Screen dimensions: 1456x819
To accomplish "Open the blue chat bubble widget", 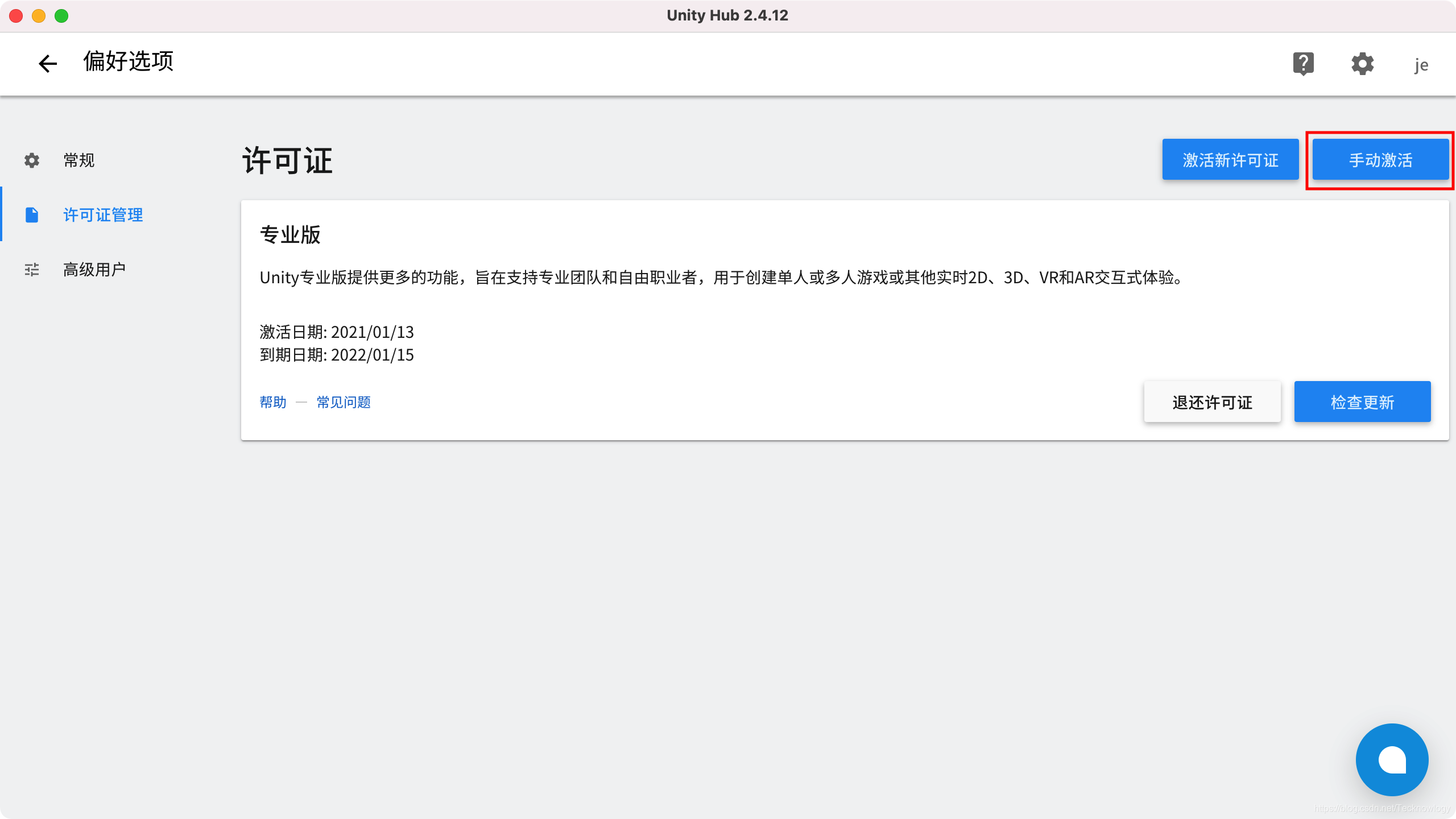I will (x=1392, y=759).
